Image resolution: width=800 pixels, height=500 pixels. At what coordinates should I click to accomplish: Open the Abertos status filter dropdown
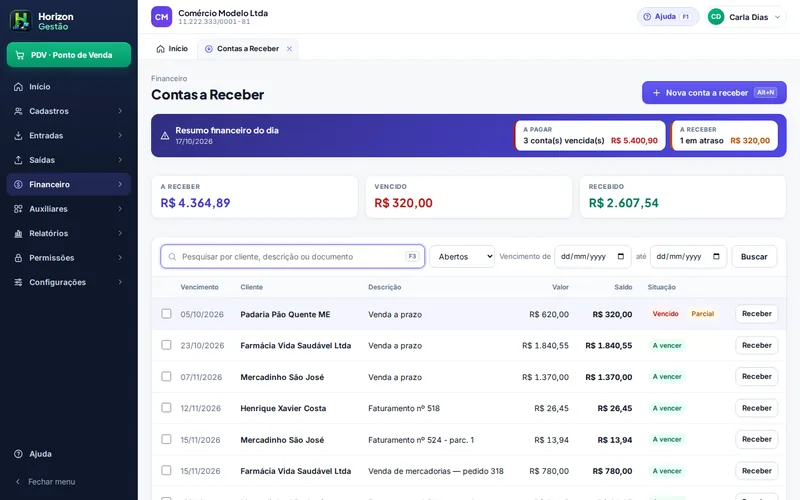coord(462,257)
